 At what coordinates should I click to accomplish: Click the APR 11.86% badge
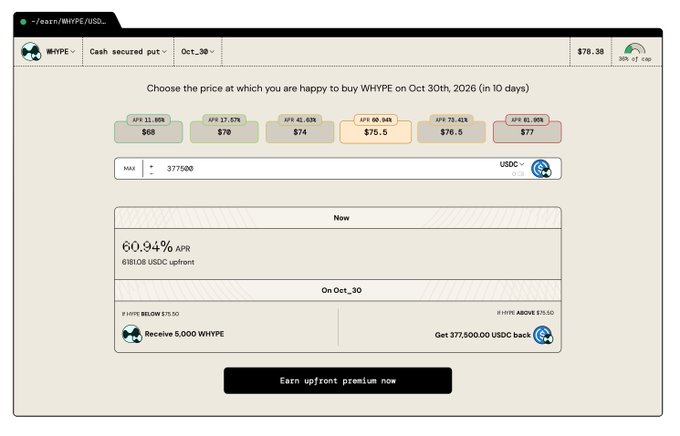148,120
